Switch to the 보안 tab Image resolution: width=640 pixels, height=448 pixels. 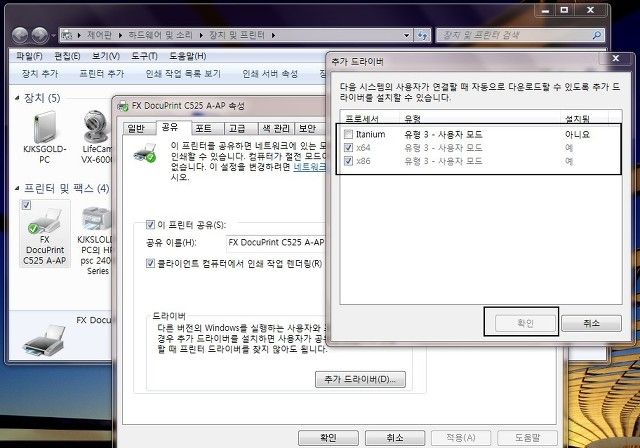pos(308,129)
